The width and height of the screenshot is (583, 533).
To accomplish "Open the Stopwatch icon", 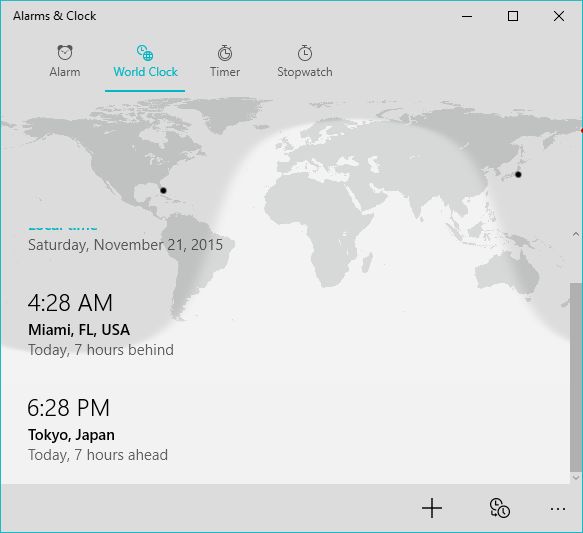I will [x=305, y=53].
